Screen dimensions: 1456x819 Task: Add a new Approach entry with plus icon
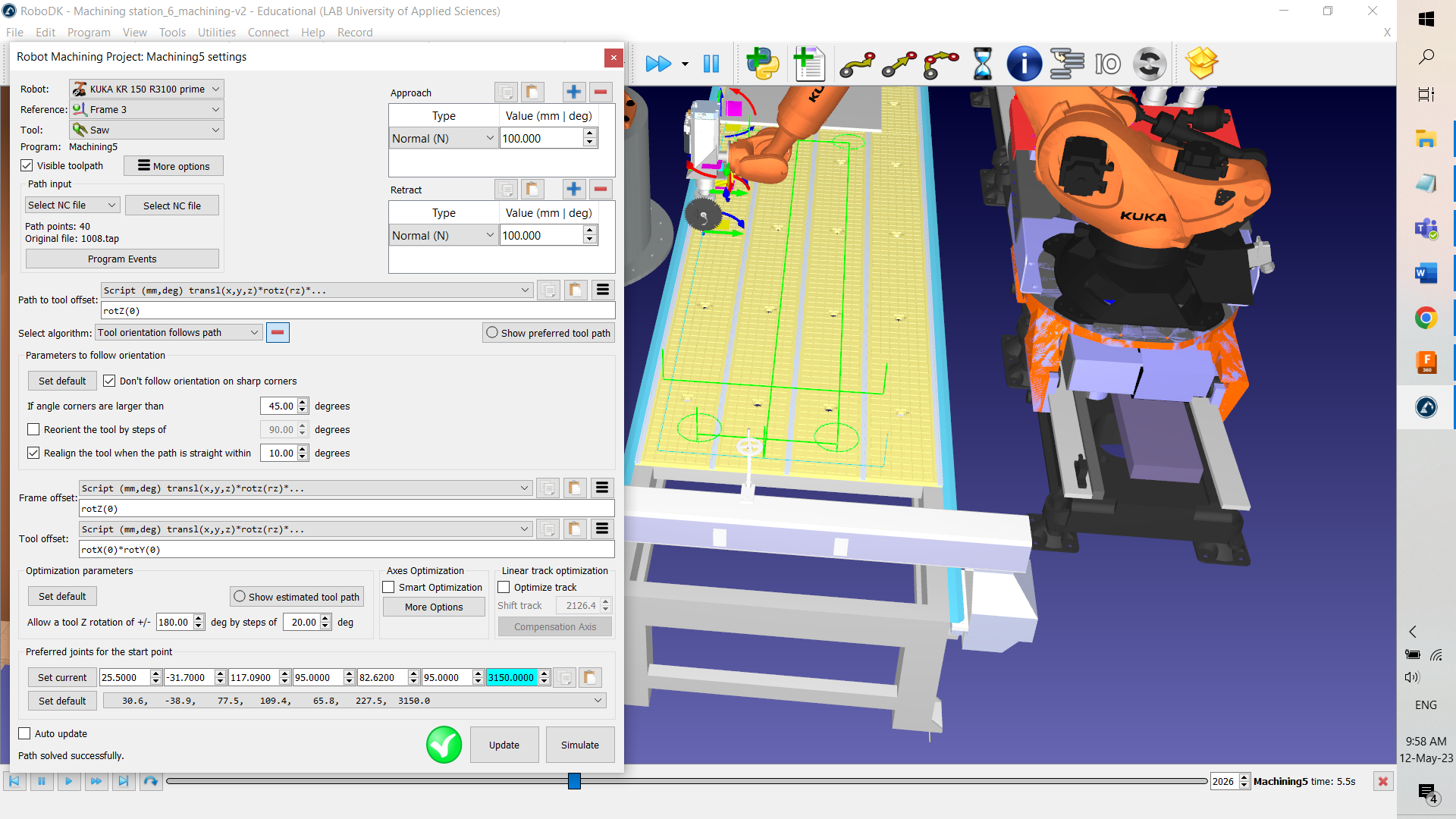click(573, 93)
